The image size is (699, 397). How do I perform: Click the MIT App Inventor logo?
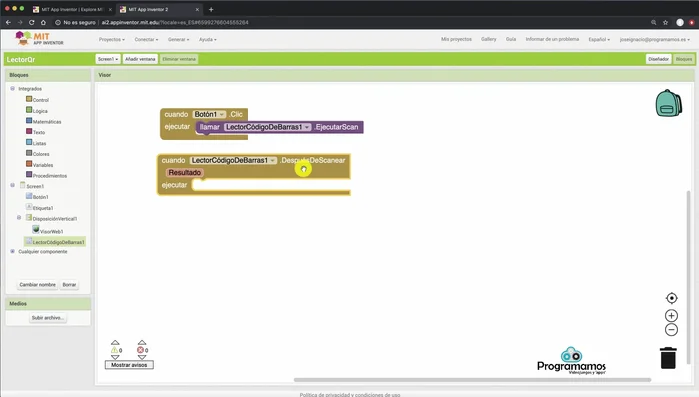[x=39, y=39]
